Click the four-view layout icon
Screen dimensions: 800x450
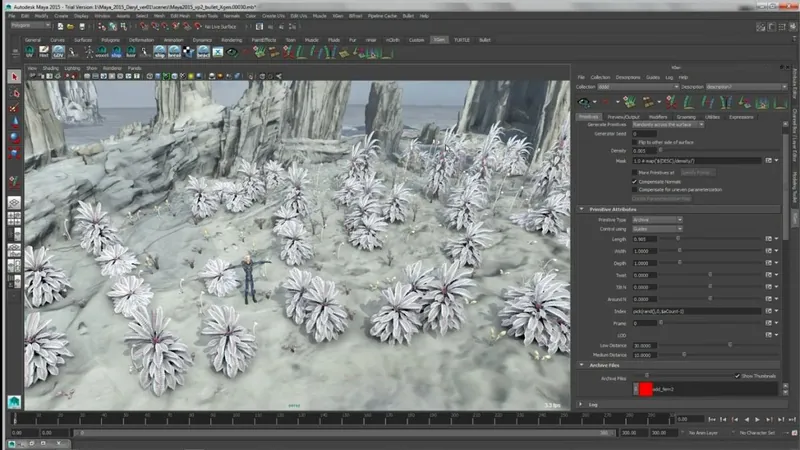(x=14, y=219)
